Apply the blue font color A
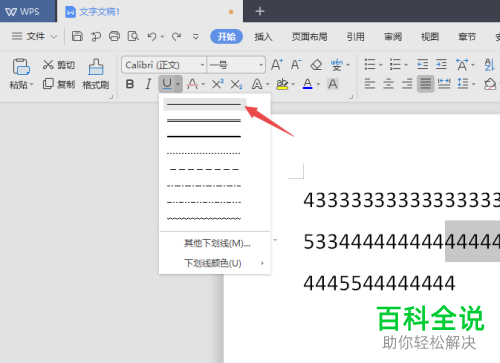The height and width of the screenshot is (363, 500). (x=307, y=84)
